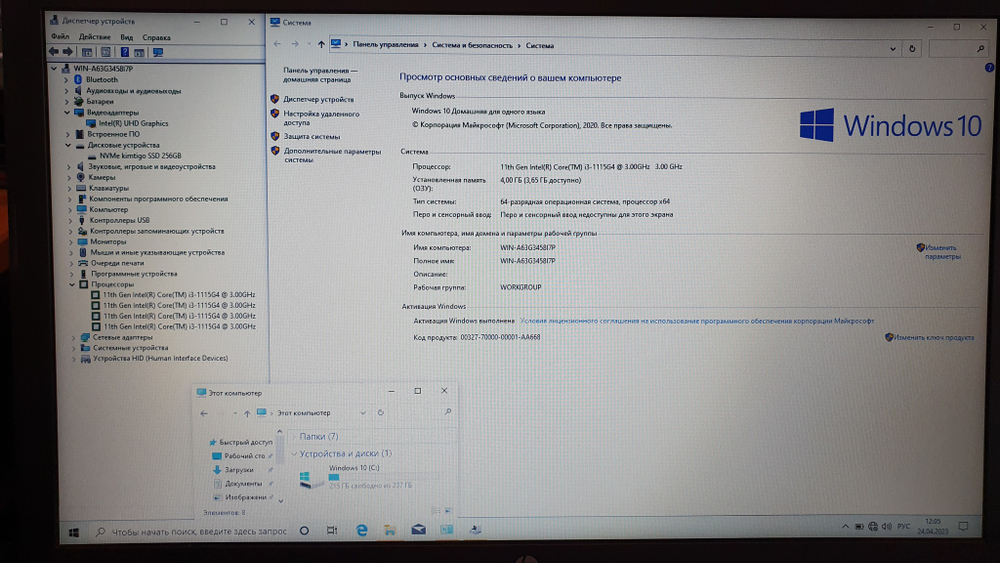This screenshot has width=1000, height=563.
Task: Expand the Bluetooth node
Action: (x=66, y=80)
